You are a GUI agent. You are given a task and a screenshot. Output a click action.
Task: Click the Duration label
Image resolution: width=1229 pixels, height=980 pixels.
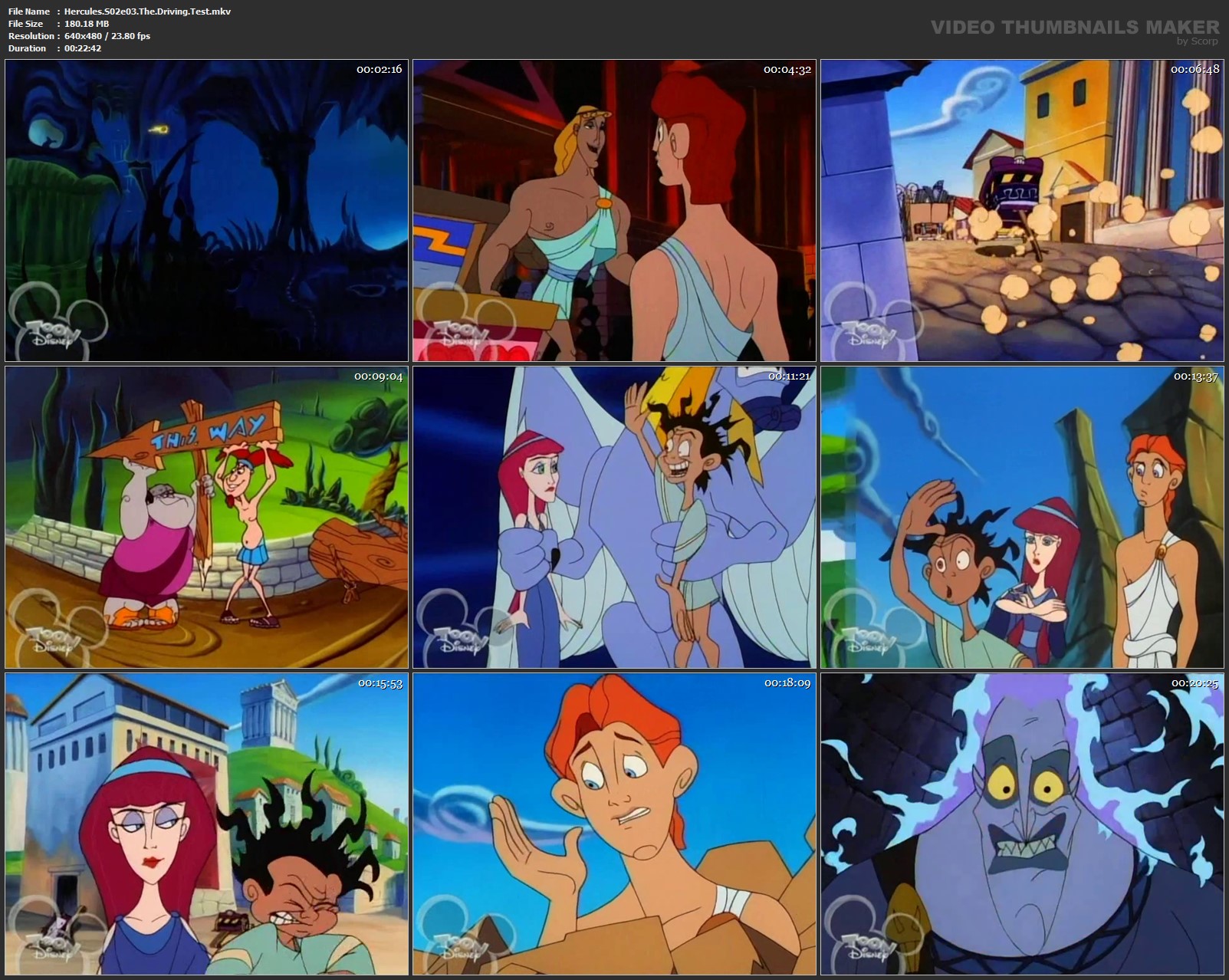[x=27, y=48]
